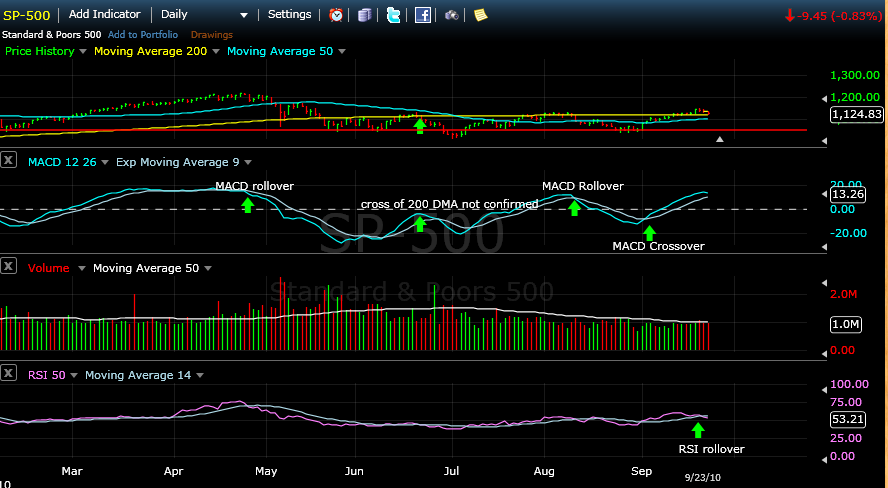This screenshot has width=888, height=488.
Task: Open the yellow sticky note icon
Action: tap(480, 15)
